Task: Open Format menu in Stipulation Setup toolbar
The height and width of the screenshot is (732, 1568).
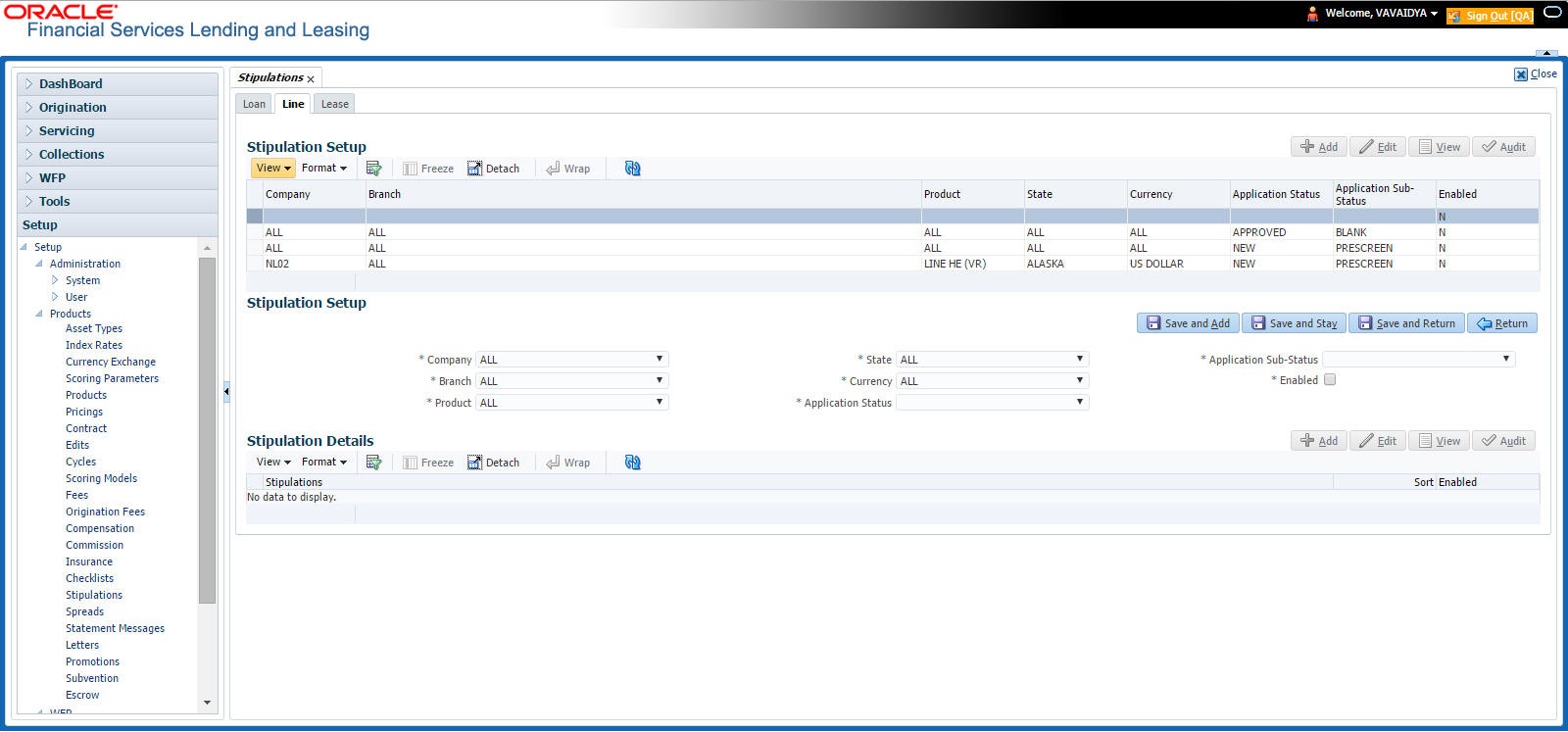Action: coord(324,169)
